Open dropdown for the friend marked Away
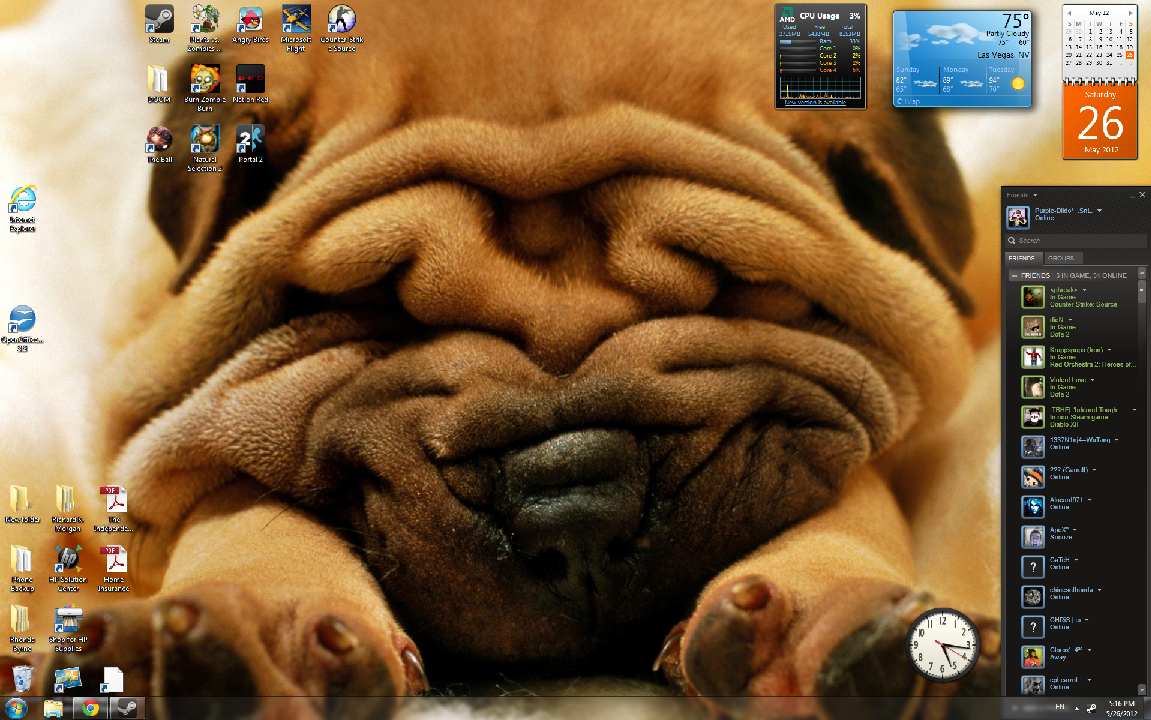This screenshot has height=720, width=1151. tap(1089, 650)
